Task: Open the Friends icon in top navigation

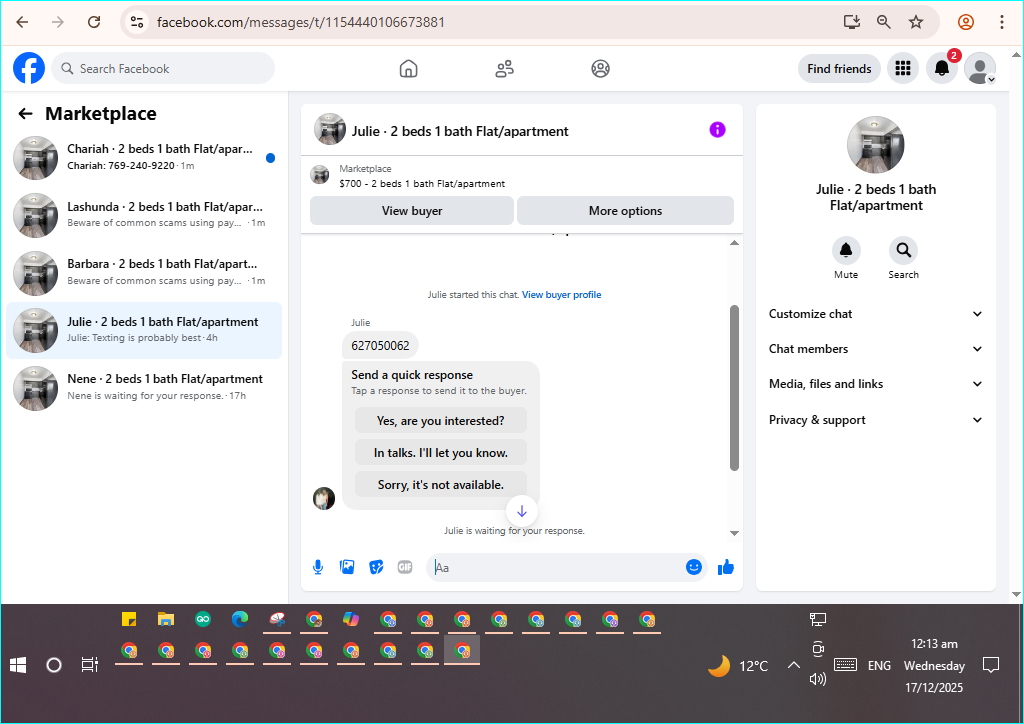Action: (504, 69)
